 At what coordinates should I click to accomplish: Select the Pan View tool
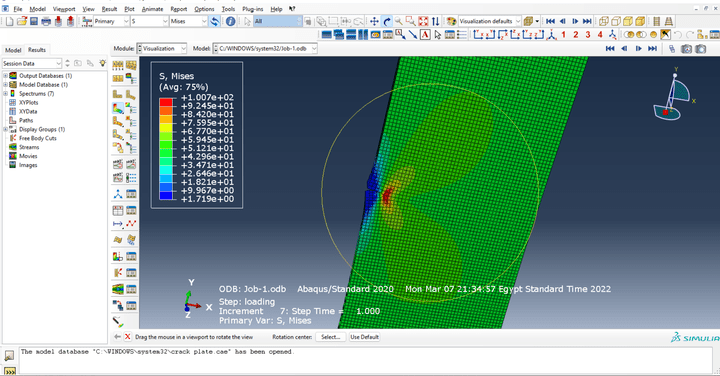click(x=374, y=21)
